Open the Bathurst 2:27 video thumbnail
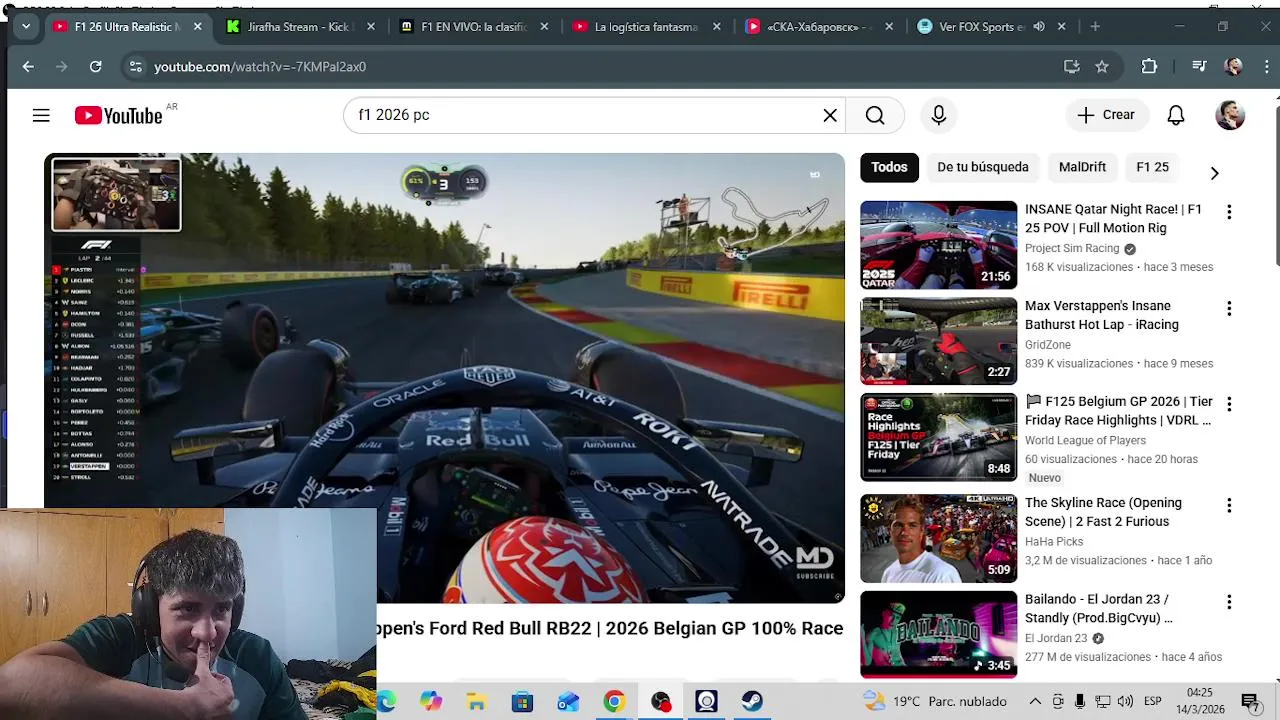The width and height of the screenshot is (1280, 720). (x=938, y=341)
